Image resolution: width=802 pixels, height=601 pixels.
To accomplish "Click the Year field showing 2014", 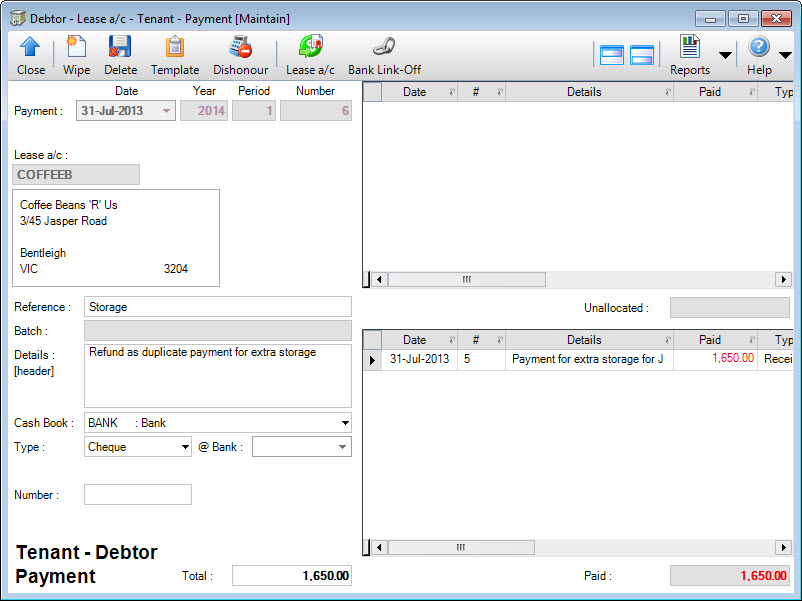I will pyautogui.click(x=204, y=111).
